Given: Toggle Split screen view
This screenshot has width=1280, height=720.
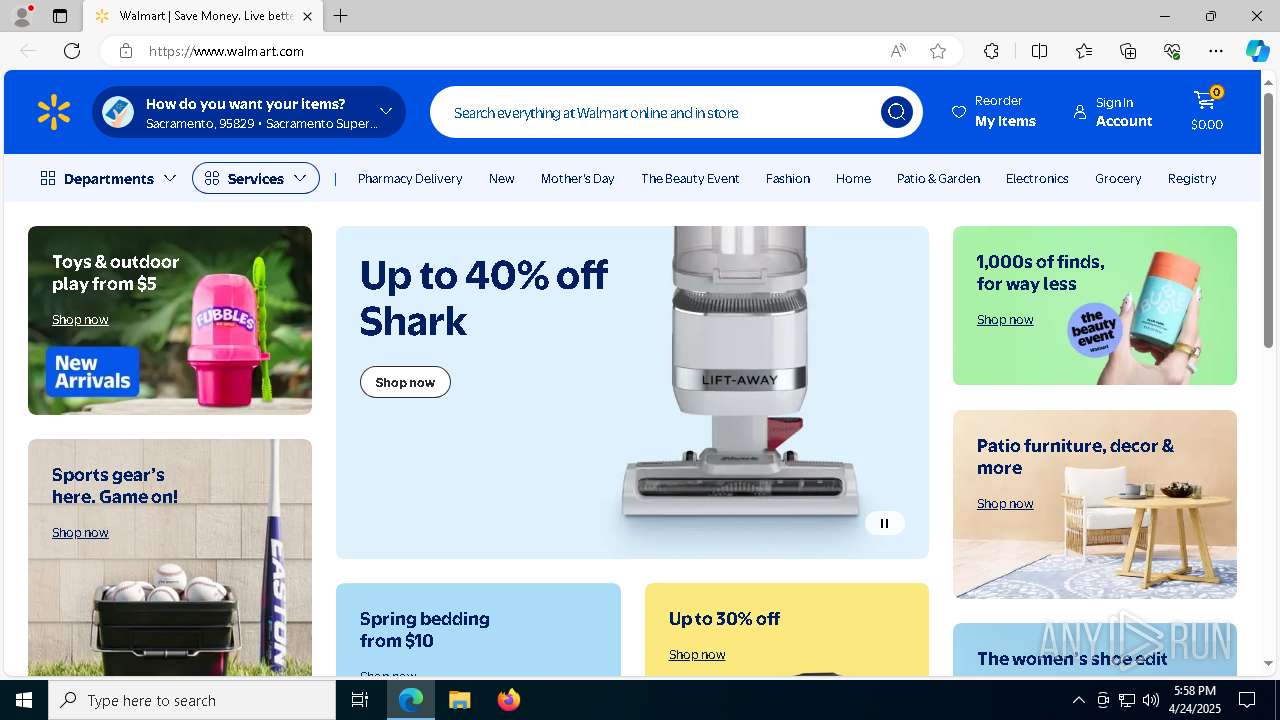Looking at the screenshot, I should coord(1039,51).
